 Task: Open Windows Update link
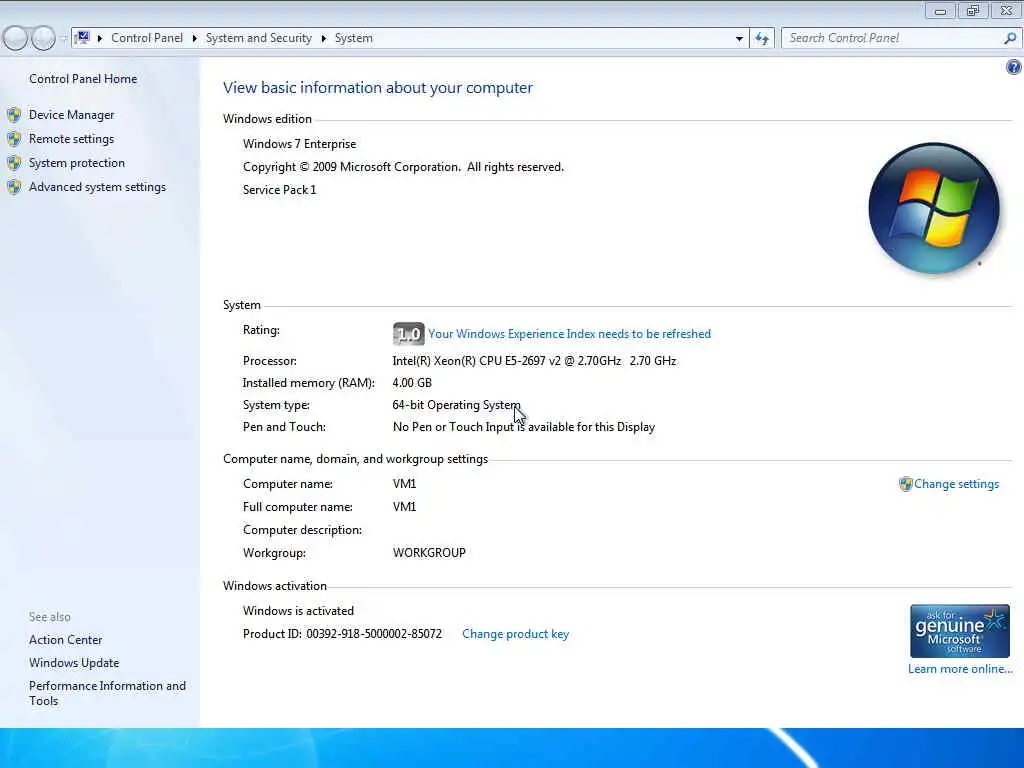[x=74, y=663]
